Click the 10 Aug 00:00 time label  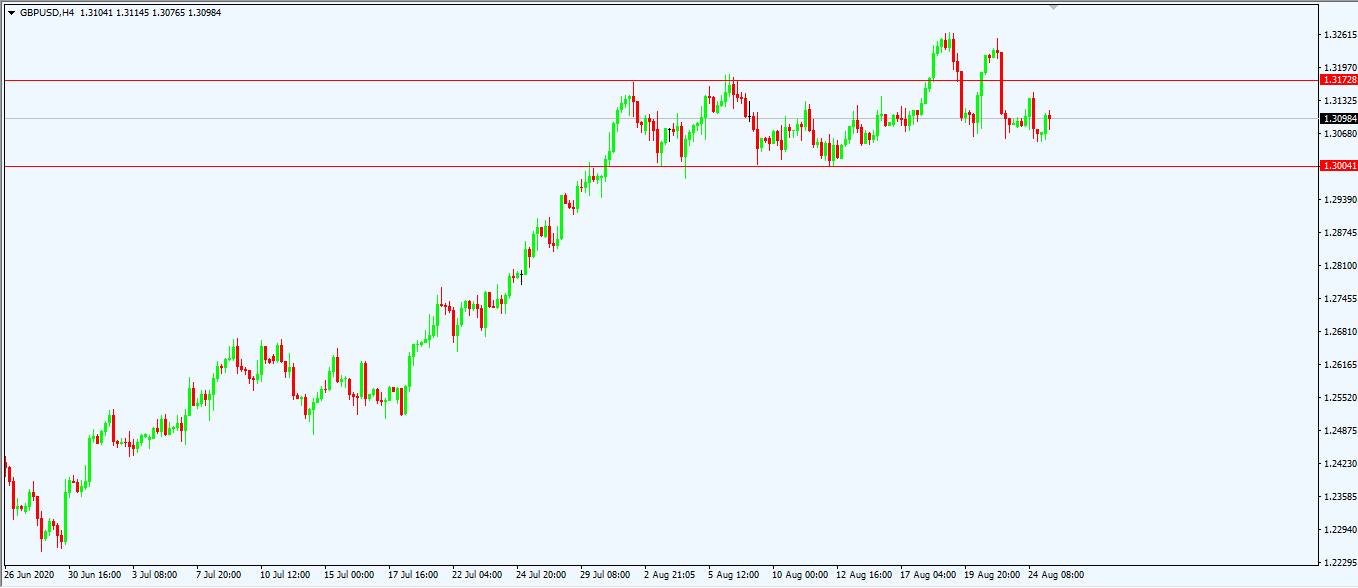802,575
